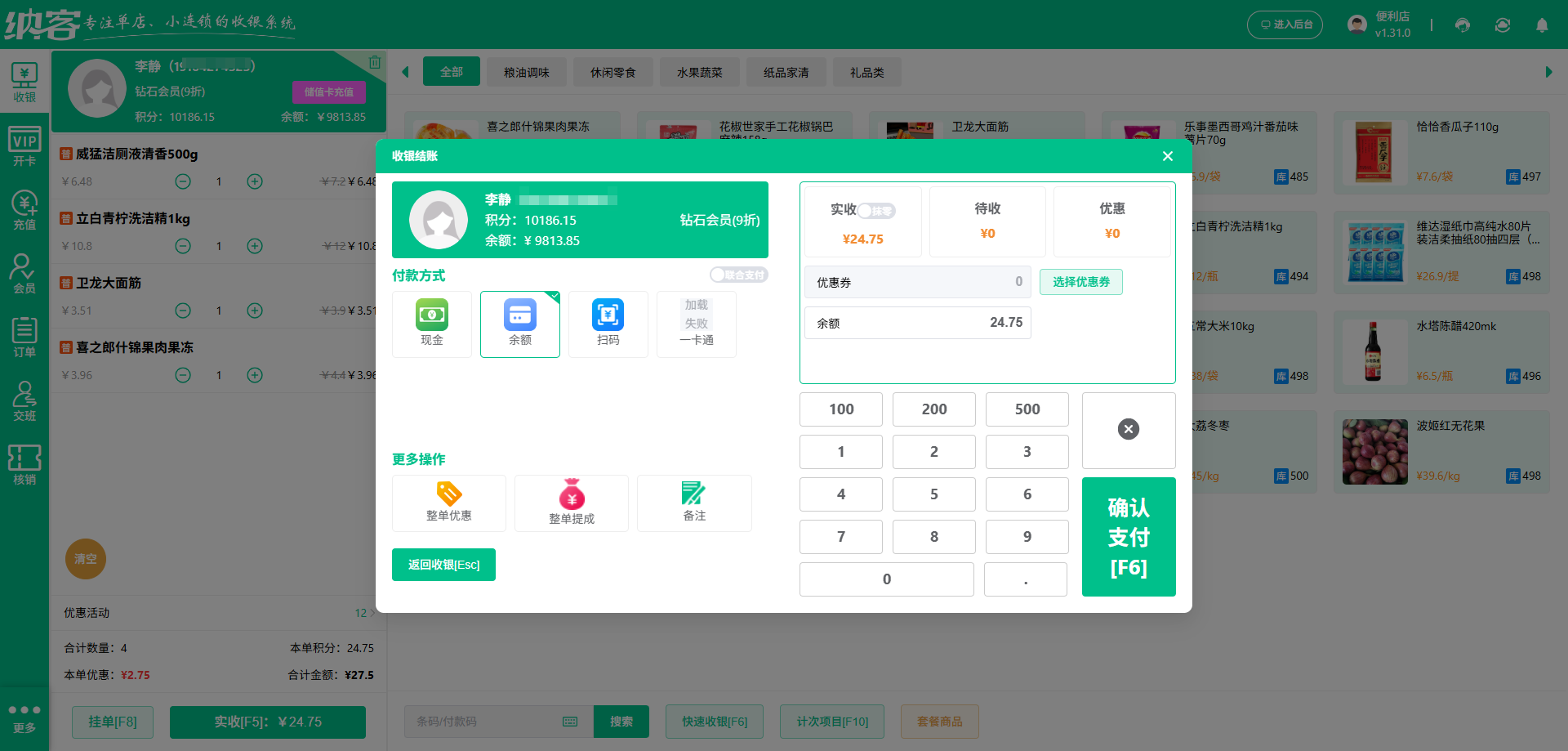1568x751 pixels.
Task: Choose the scan code (扫码) payment icon
Action: click(608, 324)
